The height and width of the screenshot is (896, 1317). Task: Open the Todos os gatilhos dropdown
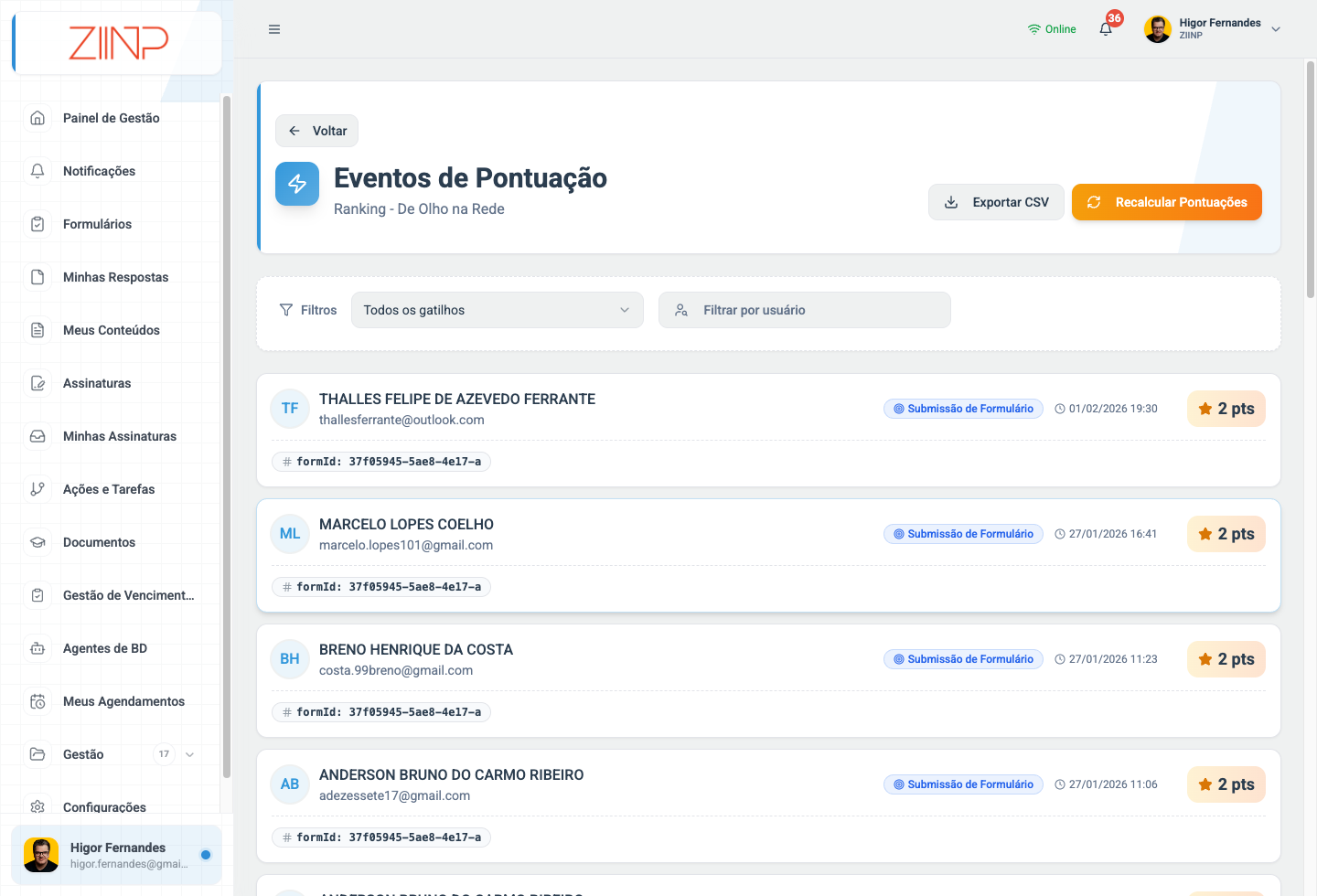498,310
